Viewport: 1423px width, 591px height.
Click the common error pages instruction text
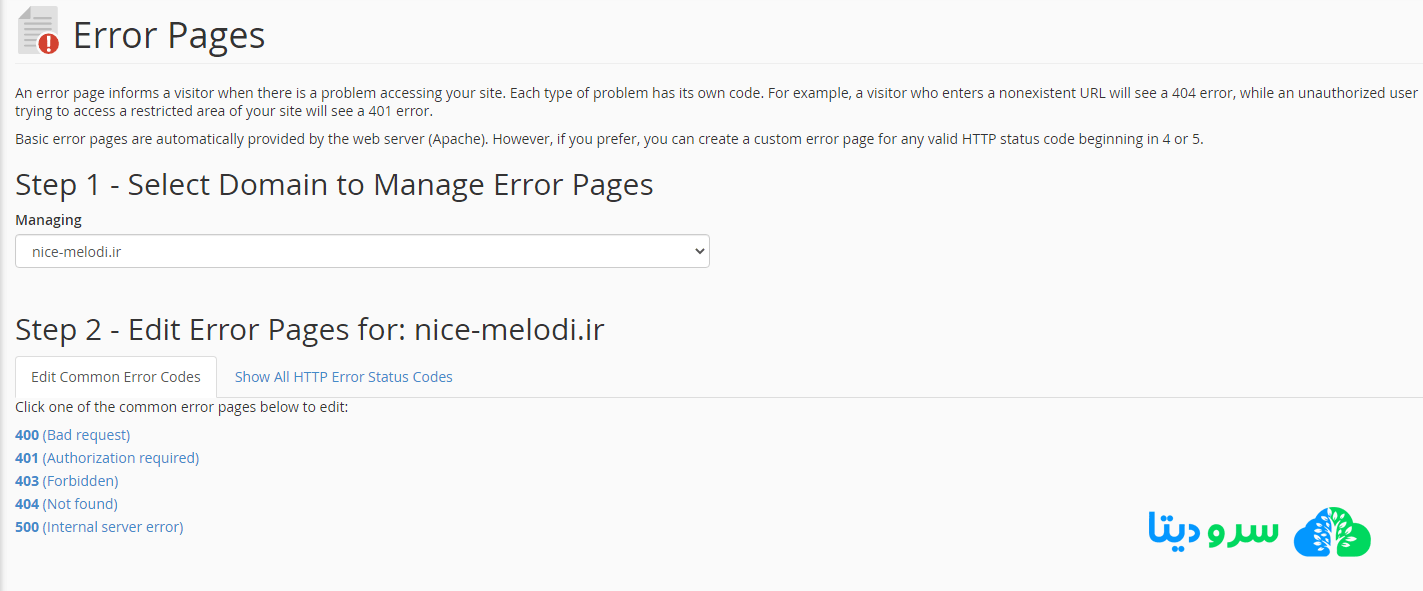[181, 407]
